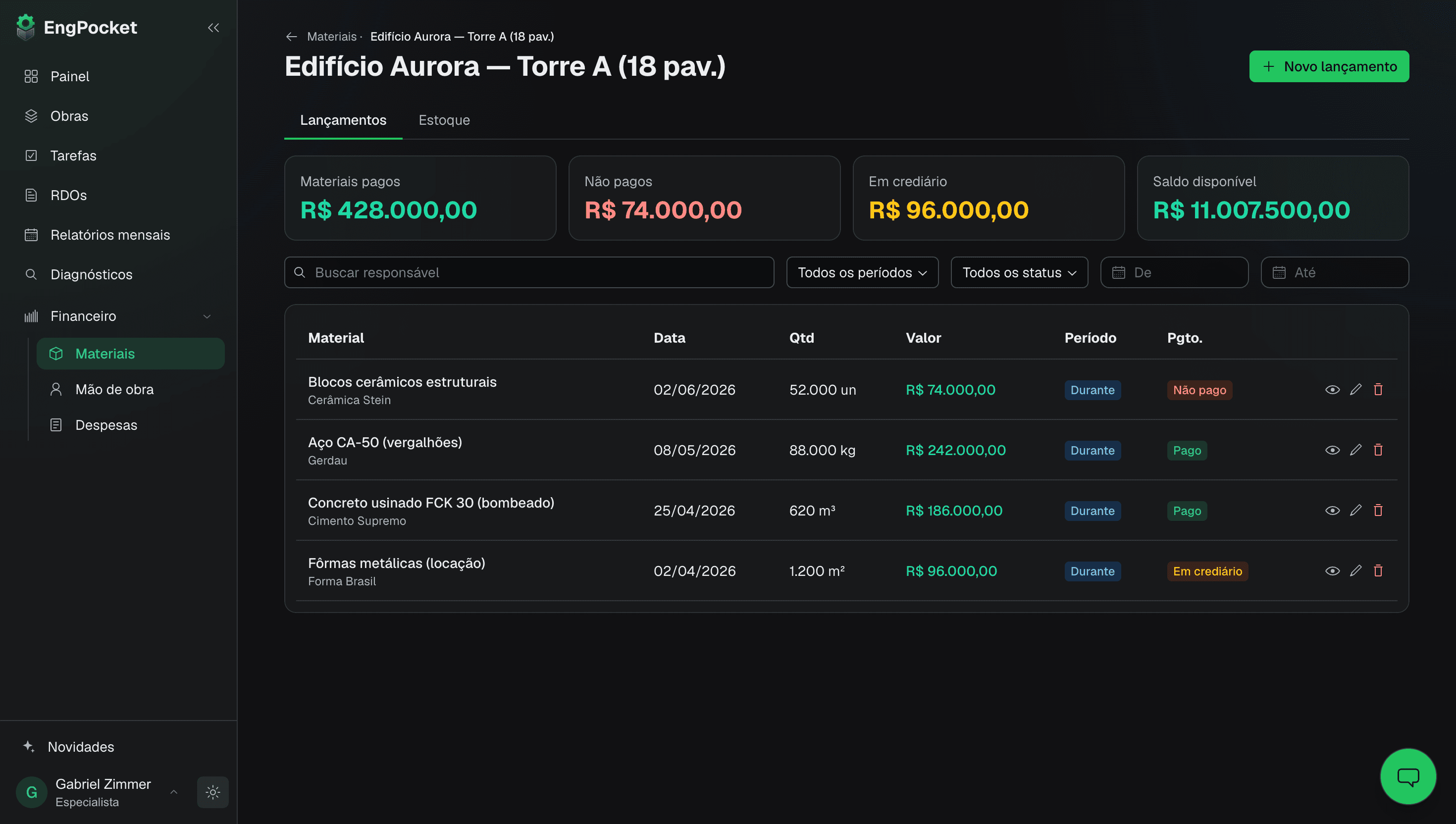Image resolution: width=1456 pixels, height=824 pixels.
Task: Expand the Gabriel Zimmer user menu chevron
Action: [x=174, y=792]
